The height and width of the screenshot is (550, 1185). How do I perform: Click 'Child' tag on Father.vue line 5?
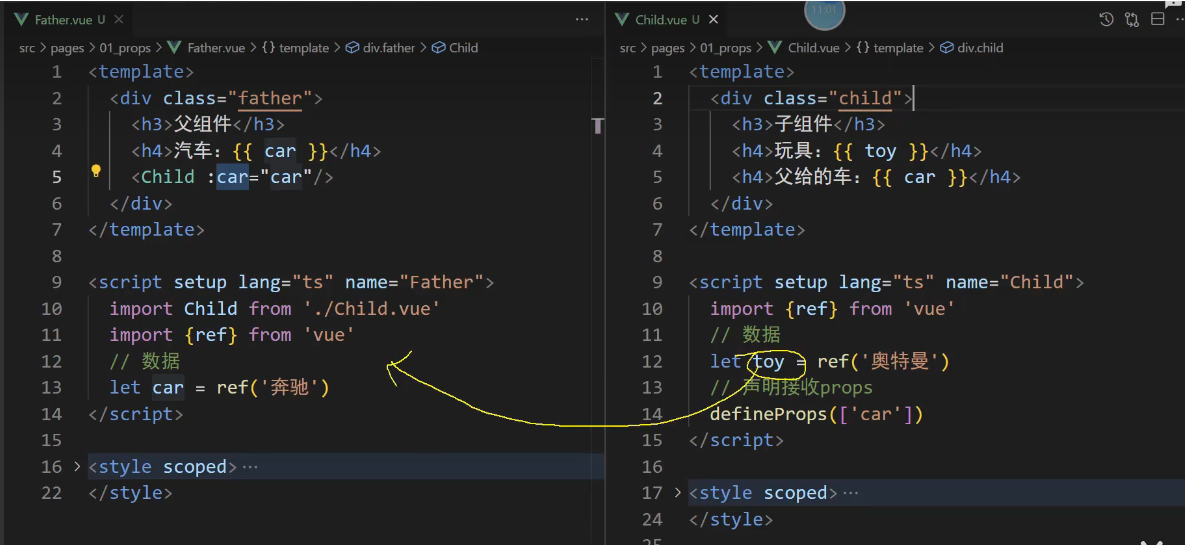[168, 177]
